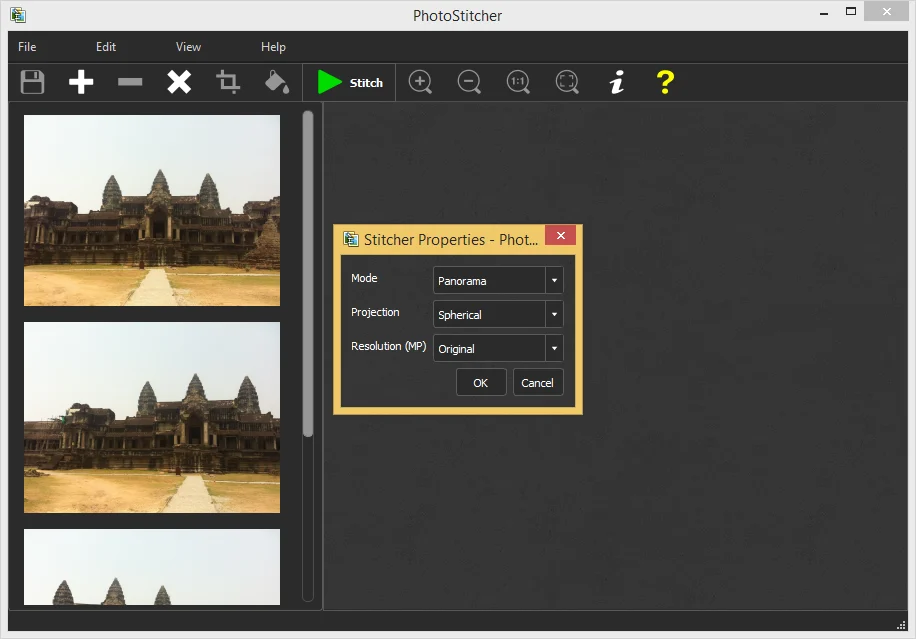Set zoom to 1:1 actual size
This screenshot has height=639, width=916.
click(x=518, y=82)
